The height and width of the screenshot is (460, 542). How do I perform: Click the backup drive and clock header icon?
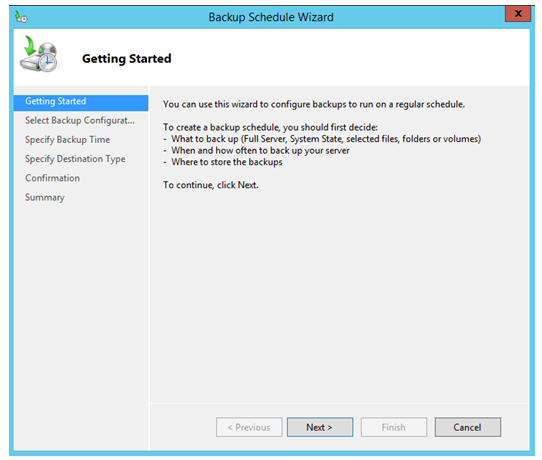click(39, 54)
